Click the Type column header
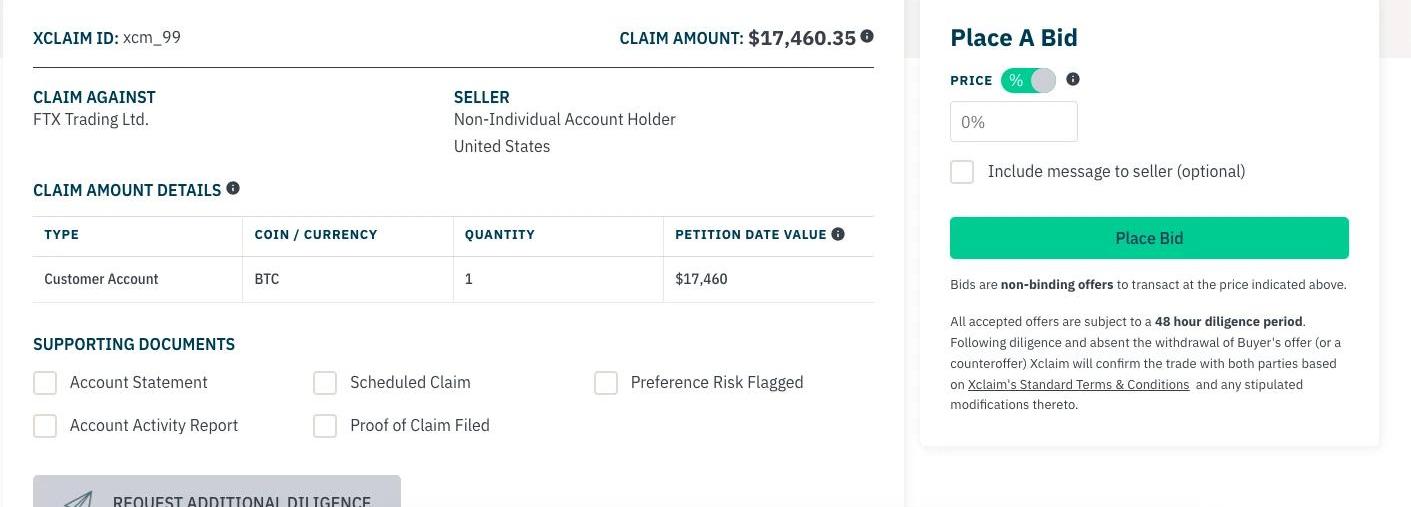1411x507 pixels. [62, 235]
